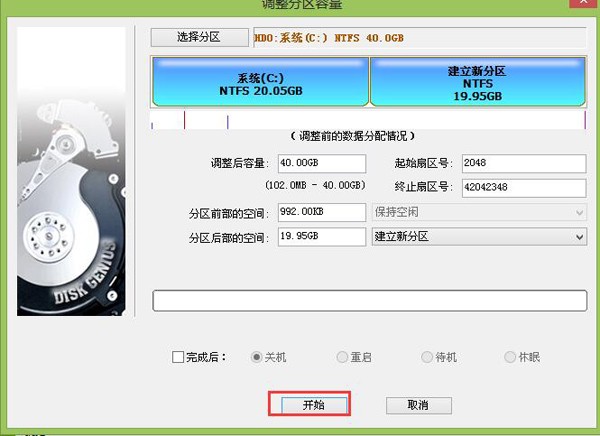Click the empty progress bar
This screenshot has width=600, height=436.
pos(370,301)
